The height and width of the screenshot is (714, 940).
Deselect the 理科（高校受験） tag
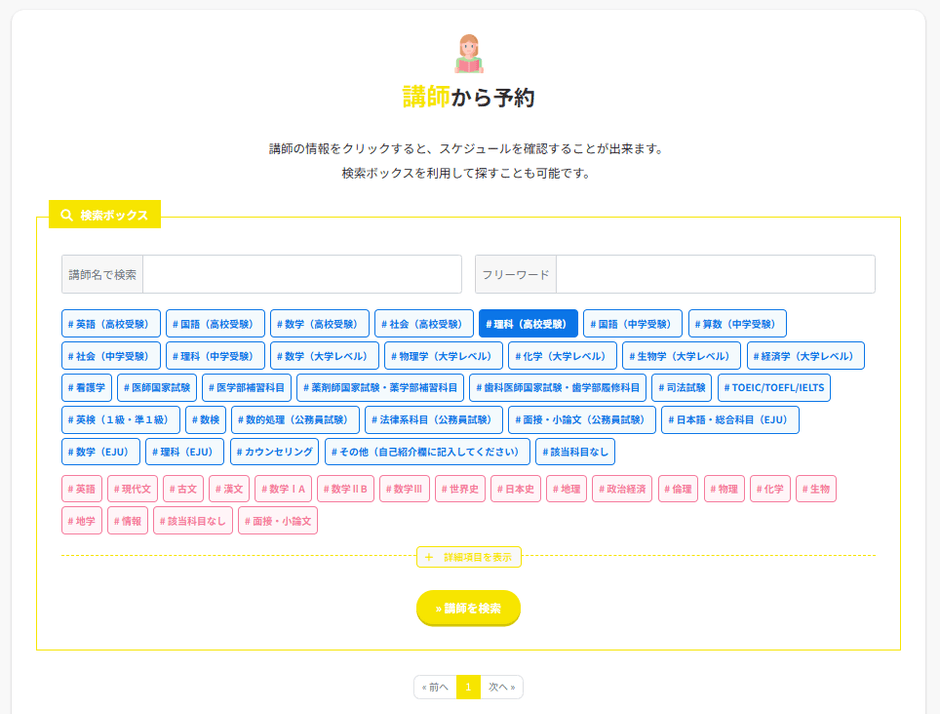(528, 324)
